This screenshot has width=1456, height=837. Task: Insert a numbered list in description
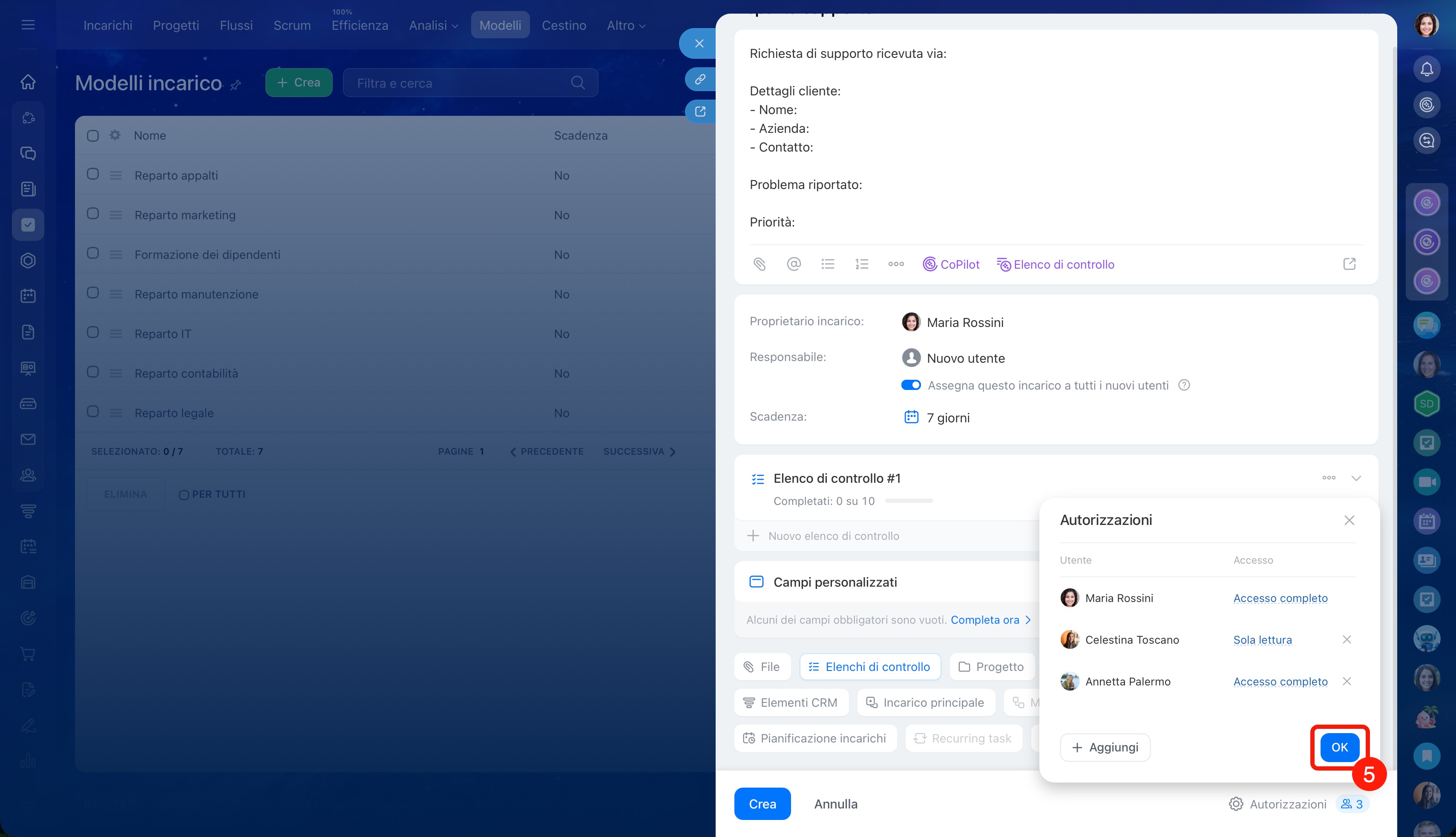click(861, 264)
